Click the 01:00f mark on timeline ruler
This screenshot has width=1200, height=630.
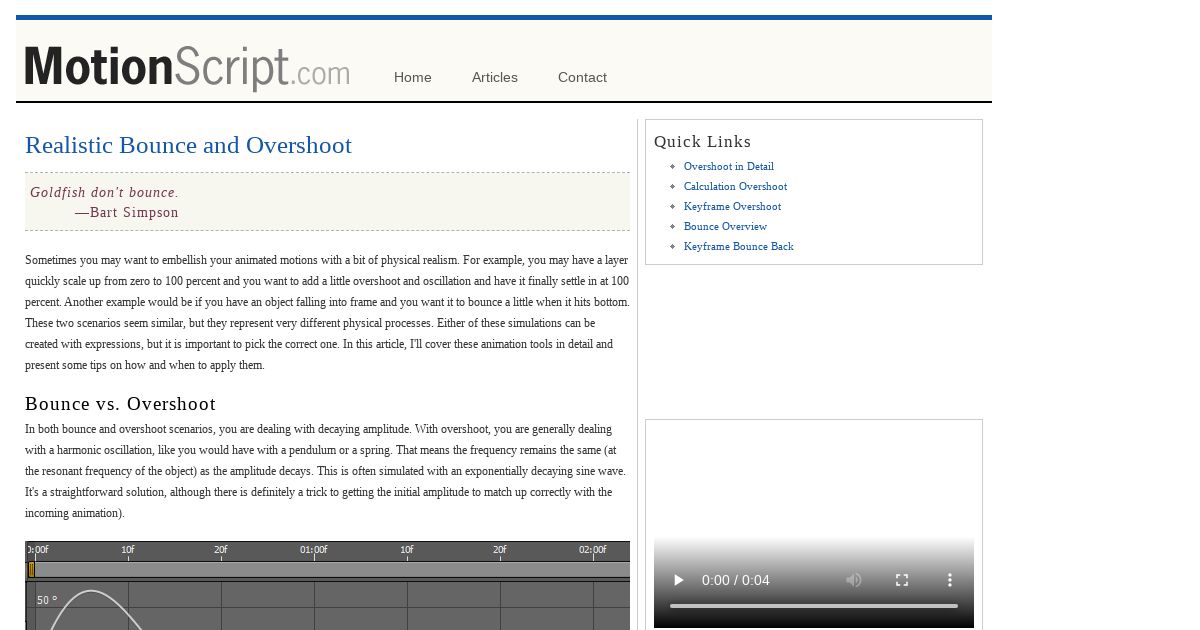[x=314, y=550]
